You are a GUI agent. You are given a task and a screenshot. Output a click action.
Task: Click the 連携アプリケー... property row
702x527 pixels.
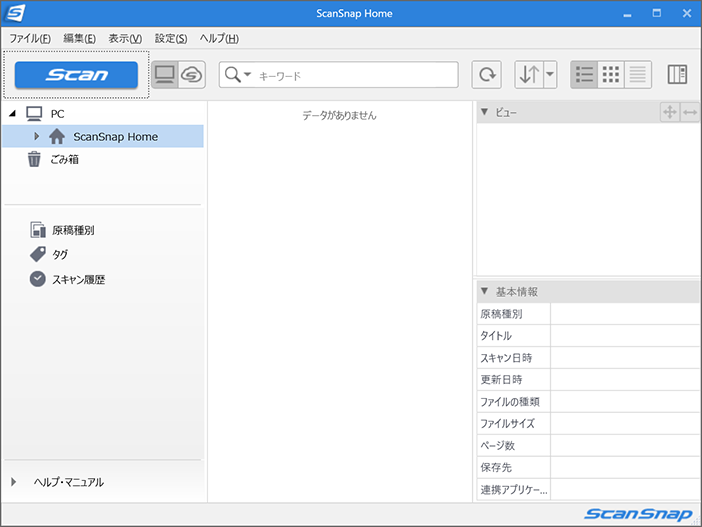[x=588, y=489]
